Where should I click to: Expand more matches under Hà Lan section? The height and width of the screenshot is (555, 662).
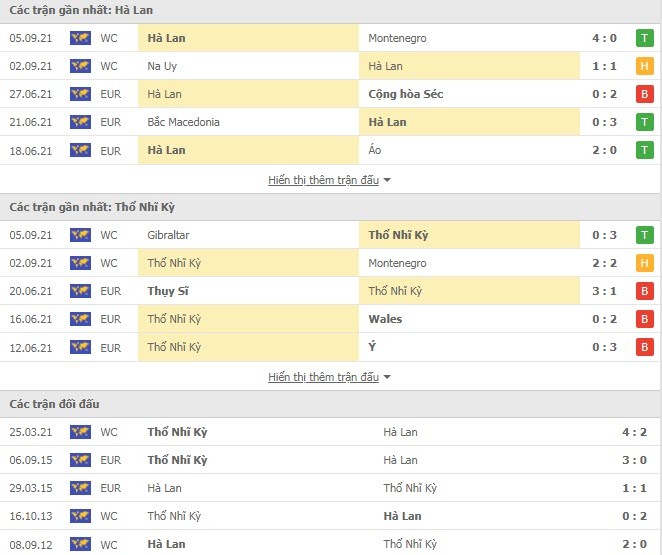(324, 180)
